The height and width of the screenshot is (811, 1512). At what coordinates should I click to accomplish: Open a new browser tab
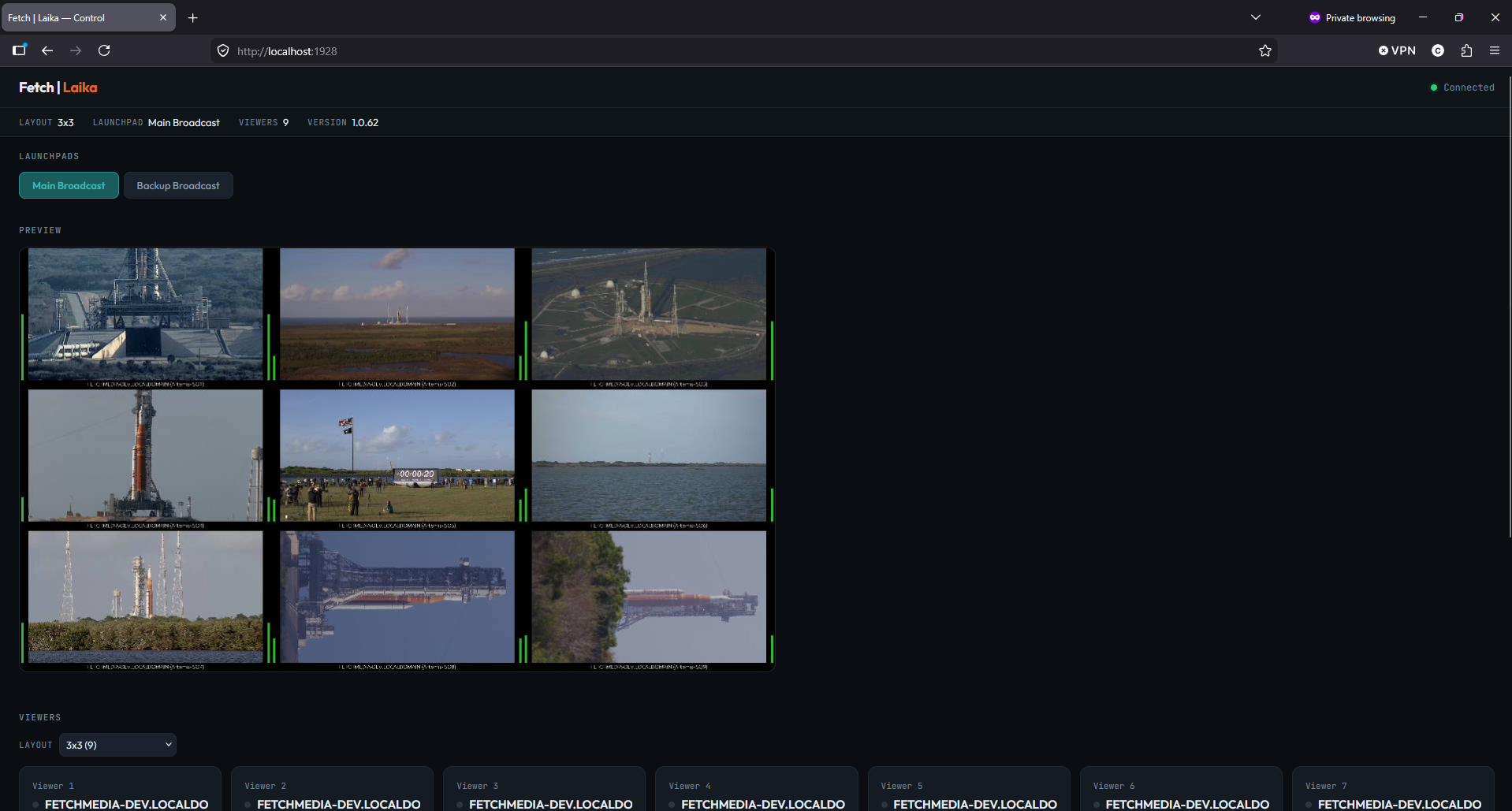coord(192,17)
